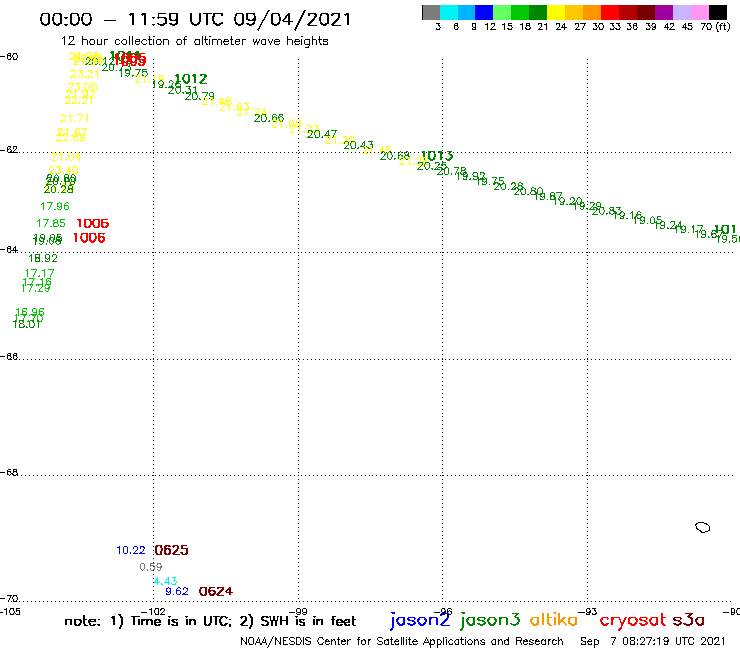The image size is (740, 650).
Task: Click the 21.71 wave height reading
Action: [75, 118]
